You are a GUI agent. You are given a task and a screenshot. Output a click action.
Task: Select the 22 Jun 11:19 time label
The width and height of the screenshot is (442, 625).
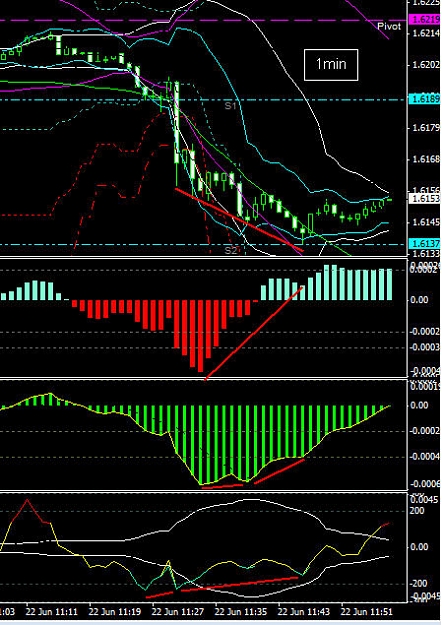(x=114, y=611)
